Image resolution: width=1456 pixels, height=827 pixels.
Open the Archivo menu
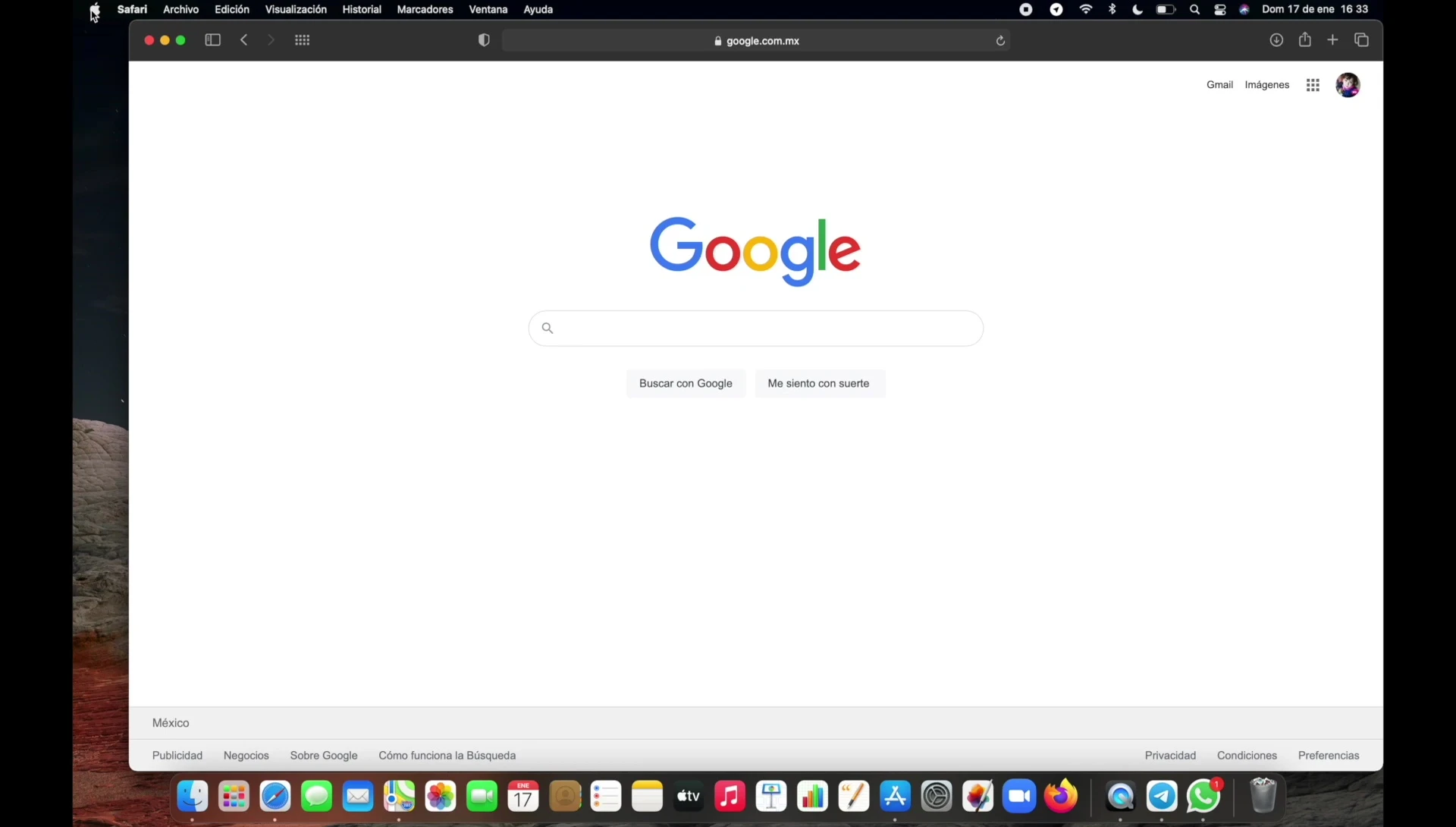point(180,9)
